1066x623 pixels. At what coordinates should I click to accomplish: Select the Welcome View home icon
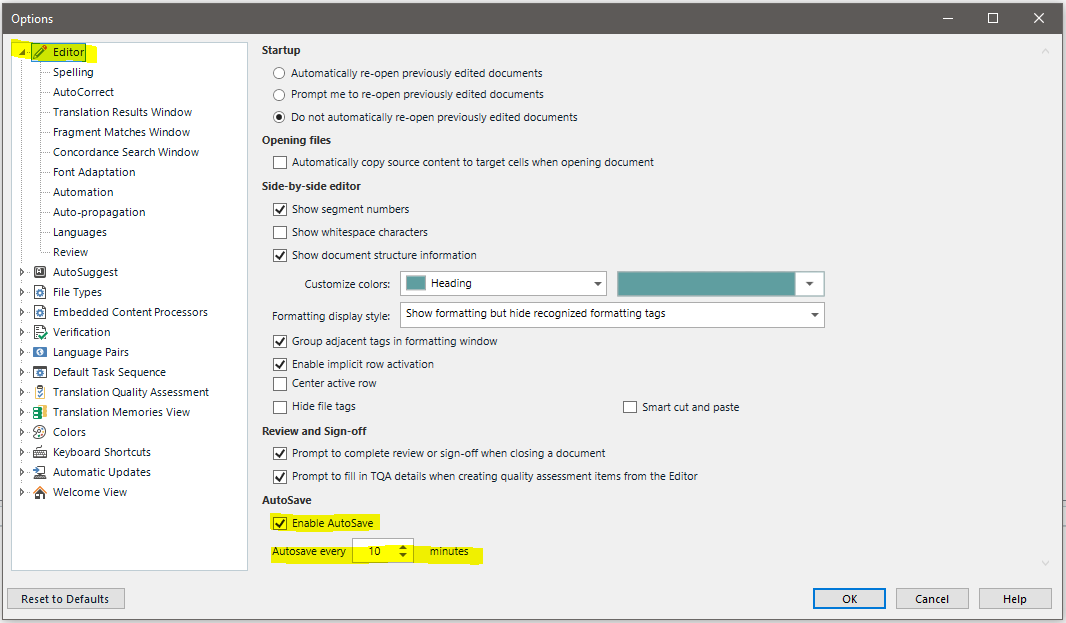coord(40,492)
